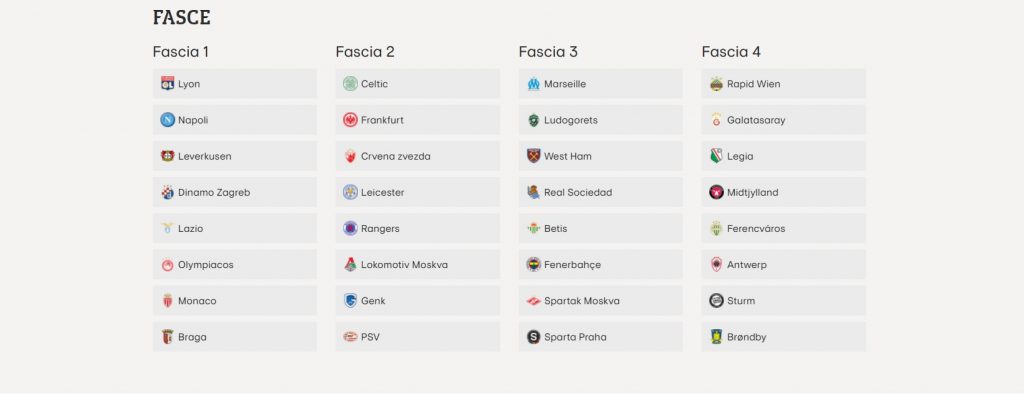1024x394 pixels.
Task: Open the Olympiacos team entry
Action: click(x=235, y=265)
